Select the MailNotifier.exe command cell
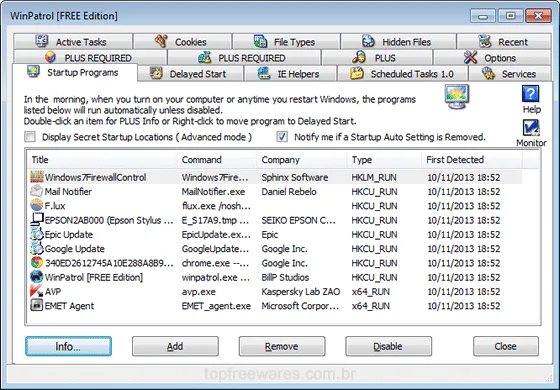This screenshot has width=560, height=390. pos(213,192)
